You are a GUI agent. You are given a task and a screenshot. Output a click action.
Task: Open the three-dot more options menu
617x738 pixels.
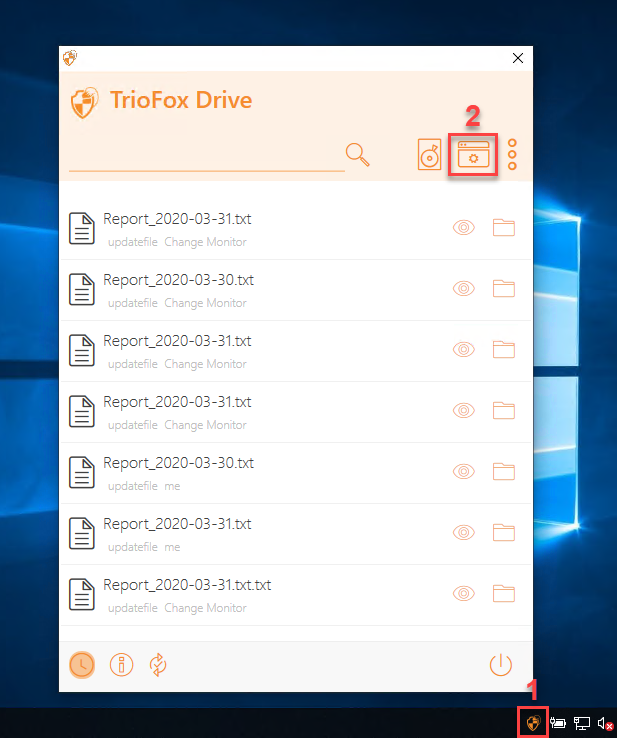(513, 154)
